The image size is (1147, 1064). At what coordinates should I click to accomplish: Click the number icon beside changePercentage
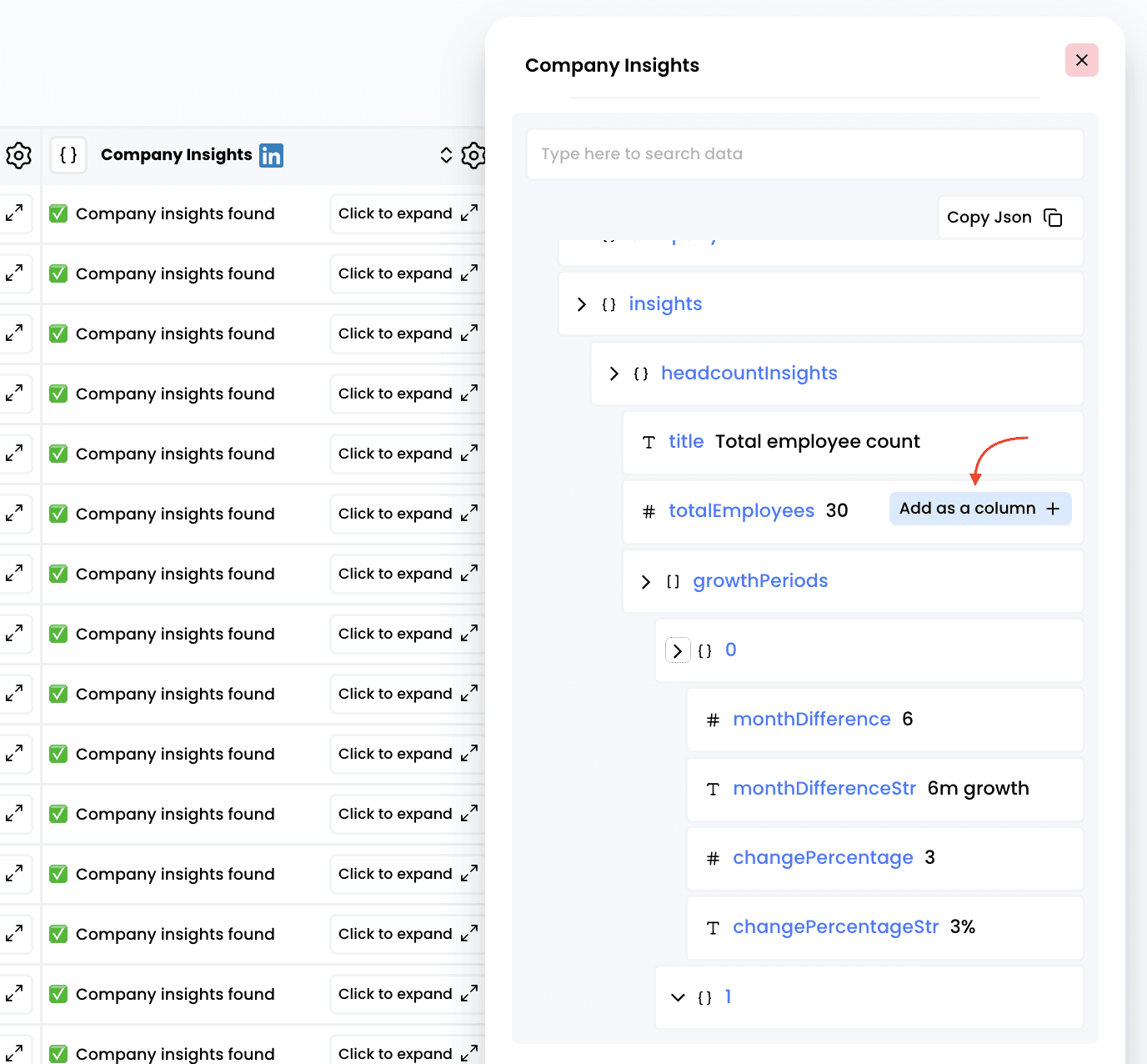tap(713, 859)
